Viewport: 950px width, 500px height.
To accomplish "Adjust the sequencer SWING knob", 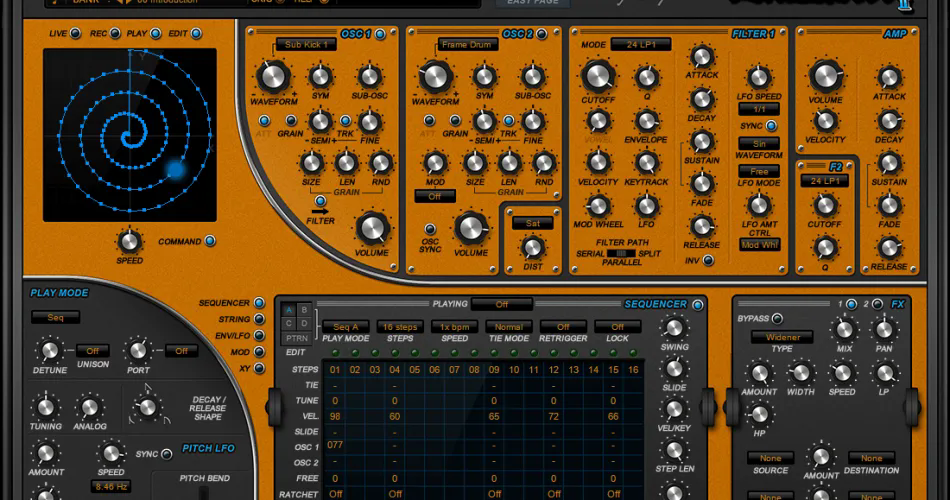I will click(x=674, y=328).
